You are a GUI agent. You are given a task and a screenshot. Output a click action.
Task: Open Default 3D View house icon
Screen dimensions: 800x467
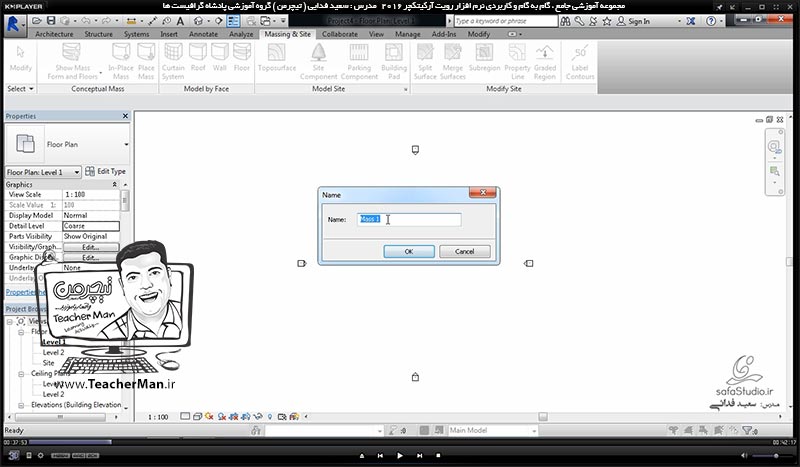tap(198, 21)
